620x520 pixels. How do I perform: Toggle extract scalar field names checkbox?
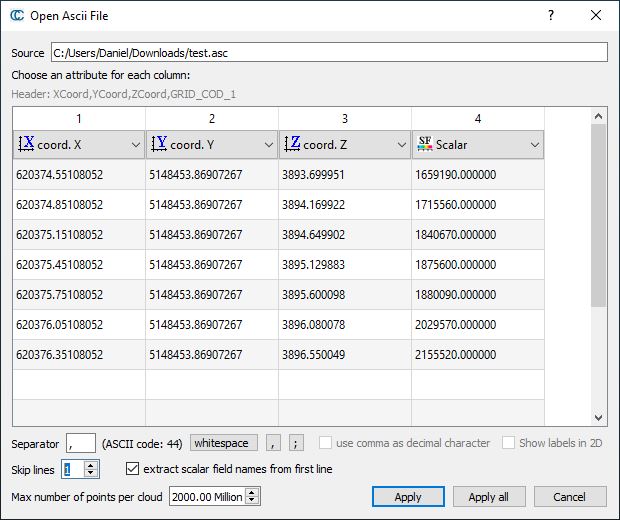[x=134, y=469]
